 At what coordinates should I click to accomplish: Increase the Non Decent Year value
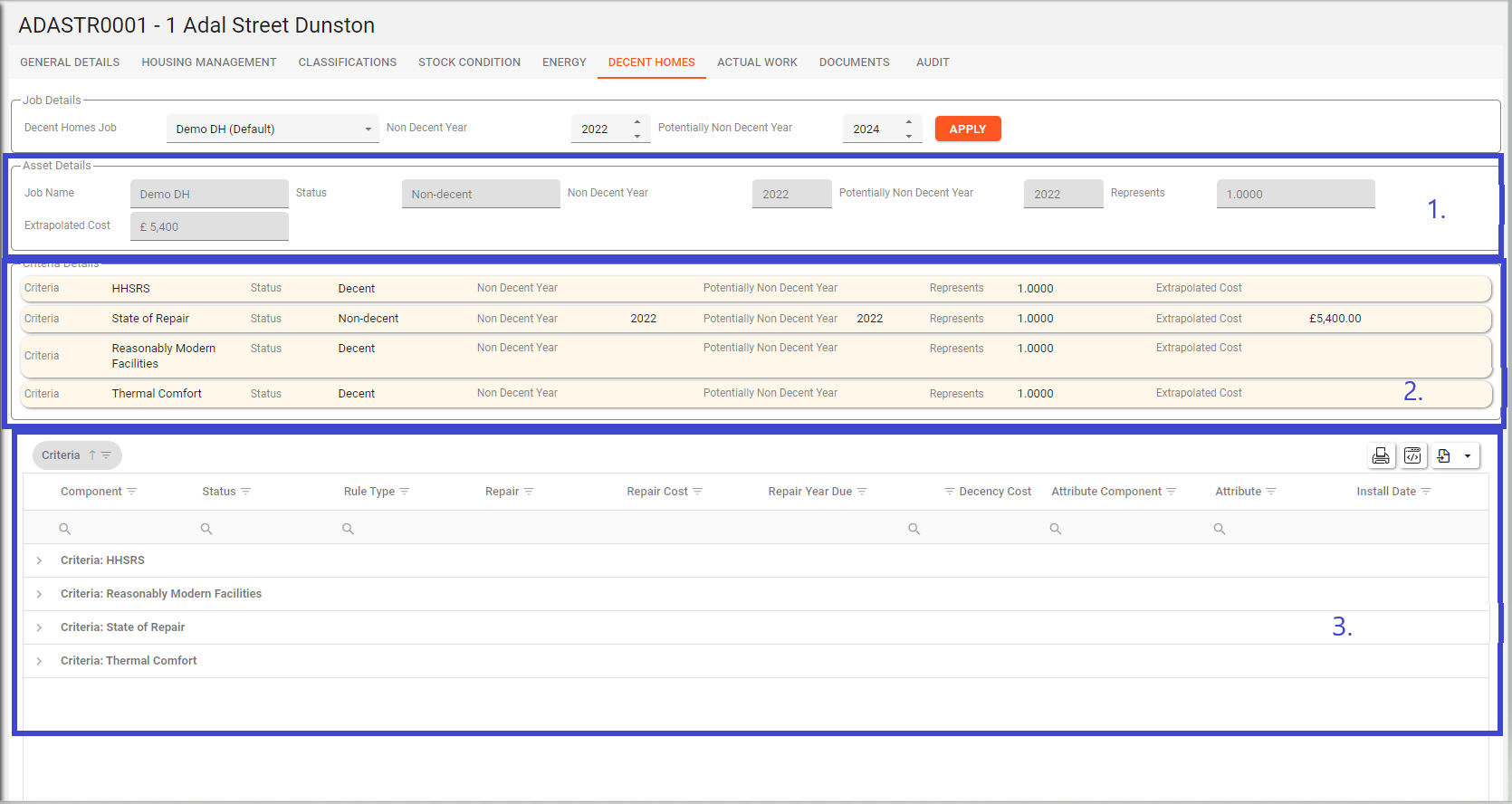[637, 122]
